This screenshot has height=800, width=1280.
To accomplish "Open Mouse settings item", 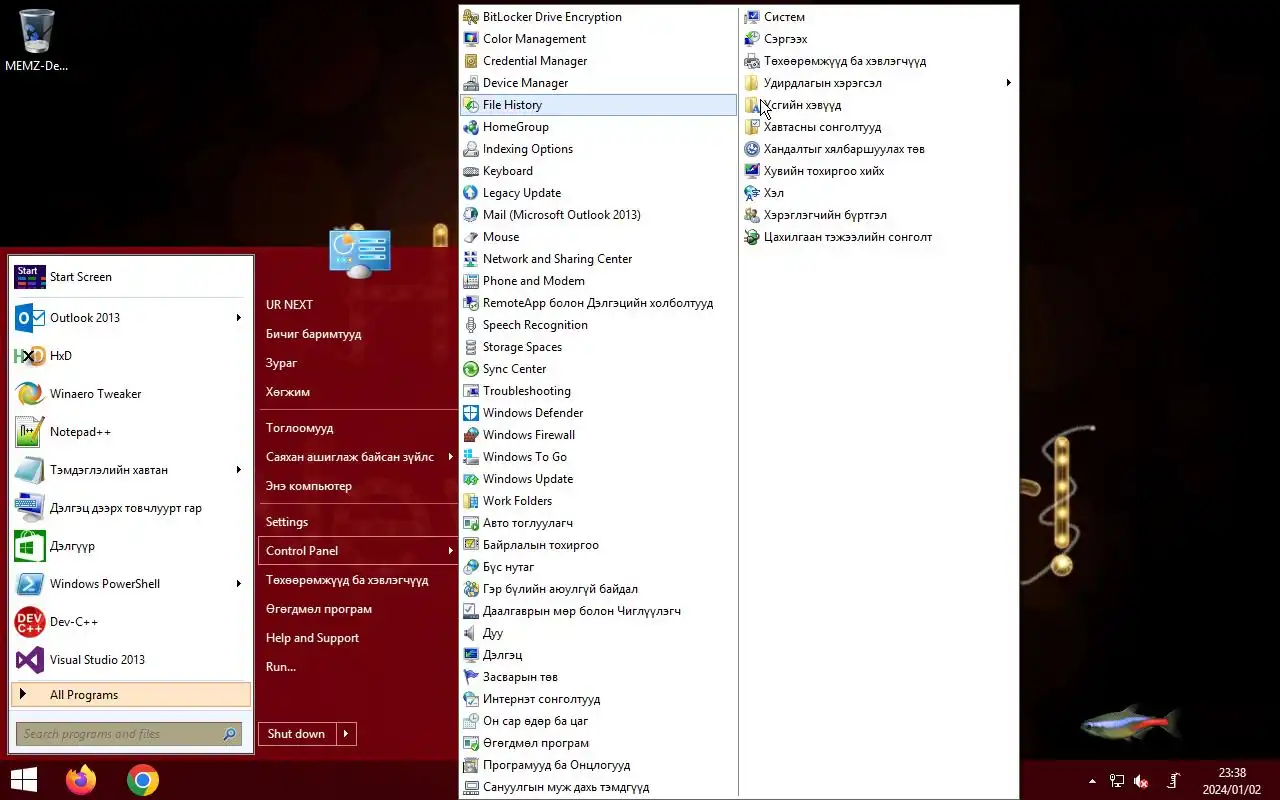I will point(598,237).
